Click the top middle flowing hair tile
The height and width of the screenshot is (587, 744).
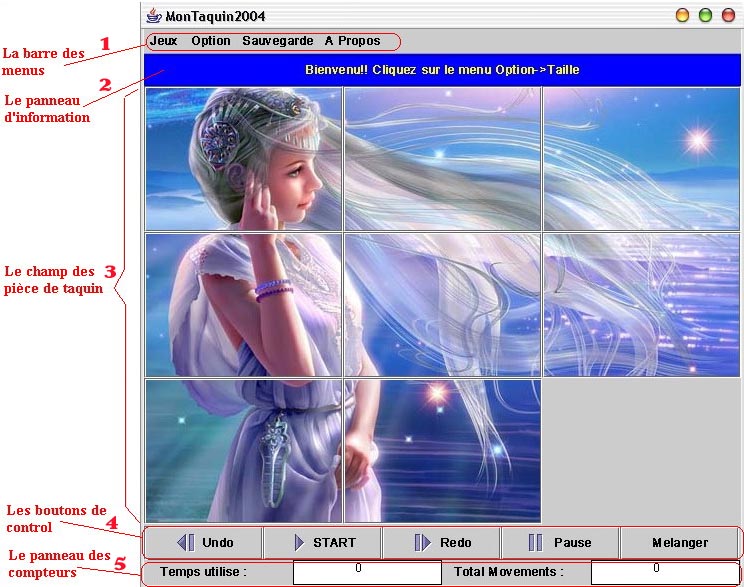442,159
